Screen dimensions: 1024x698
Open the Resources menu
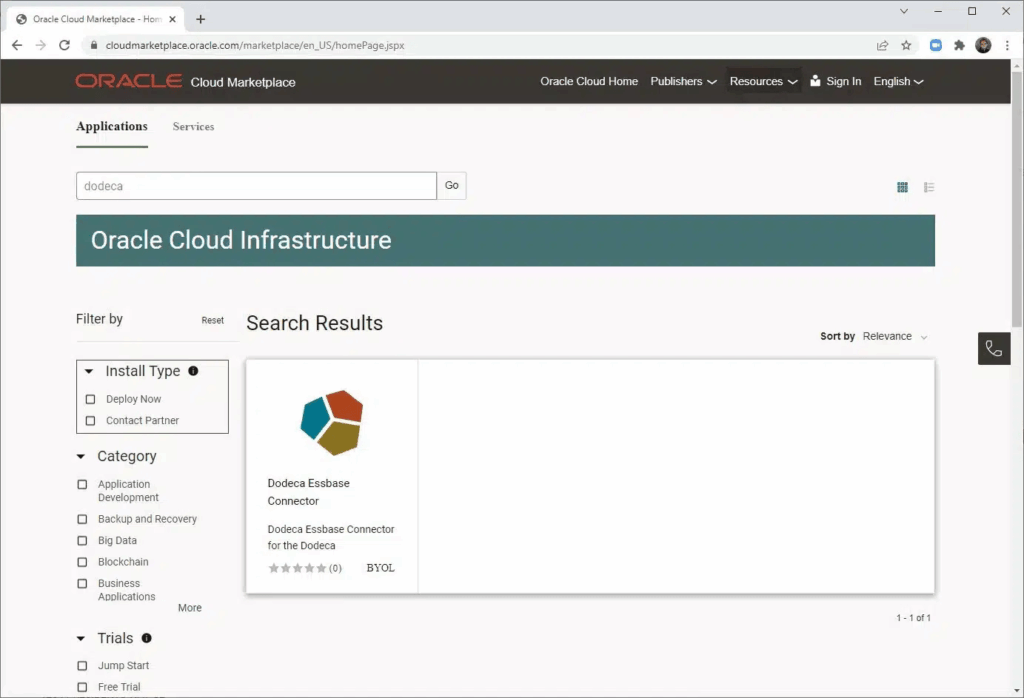tap(763, 82)
